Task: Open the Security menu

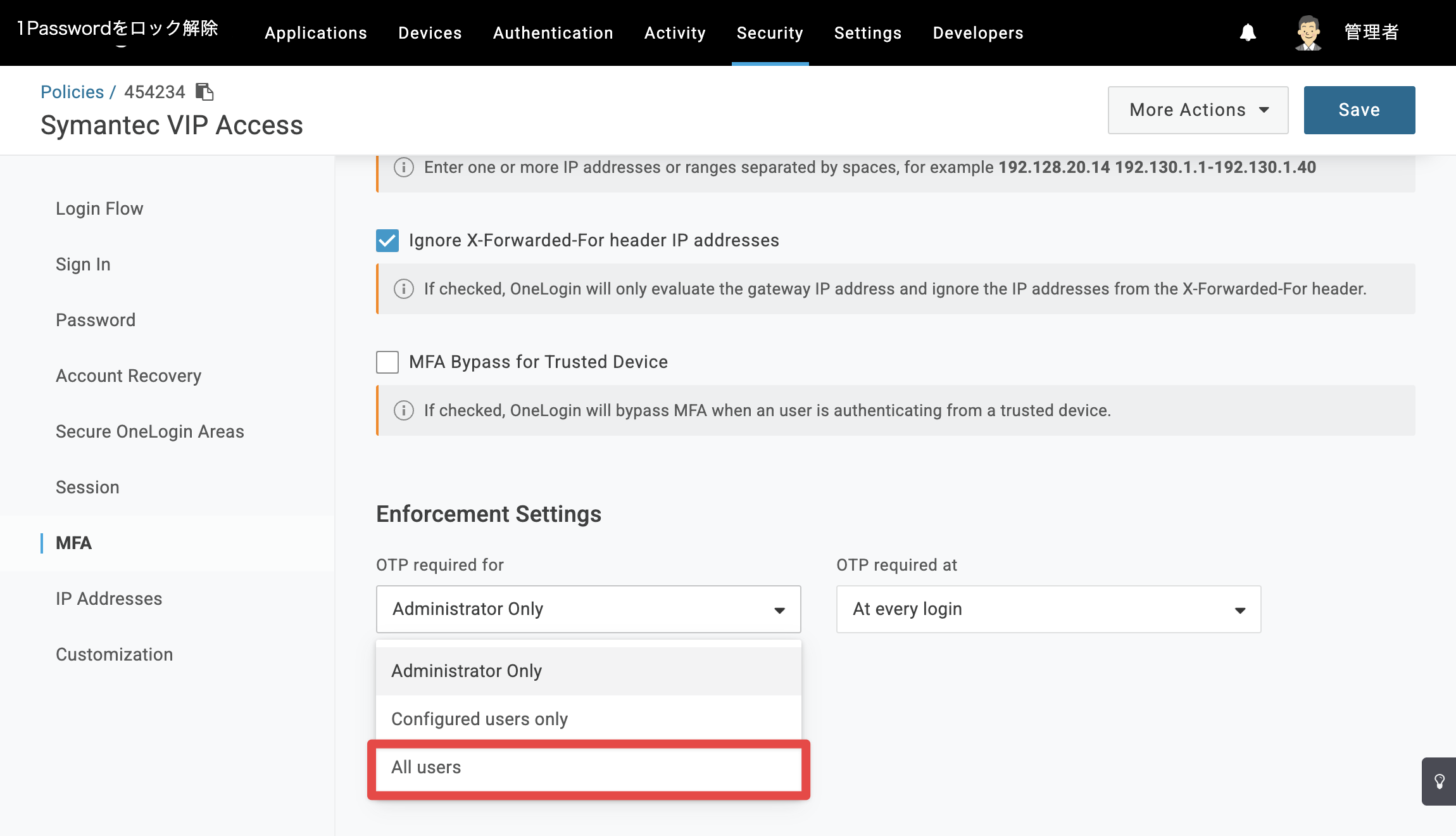Action: coord(770,33)
